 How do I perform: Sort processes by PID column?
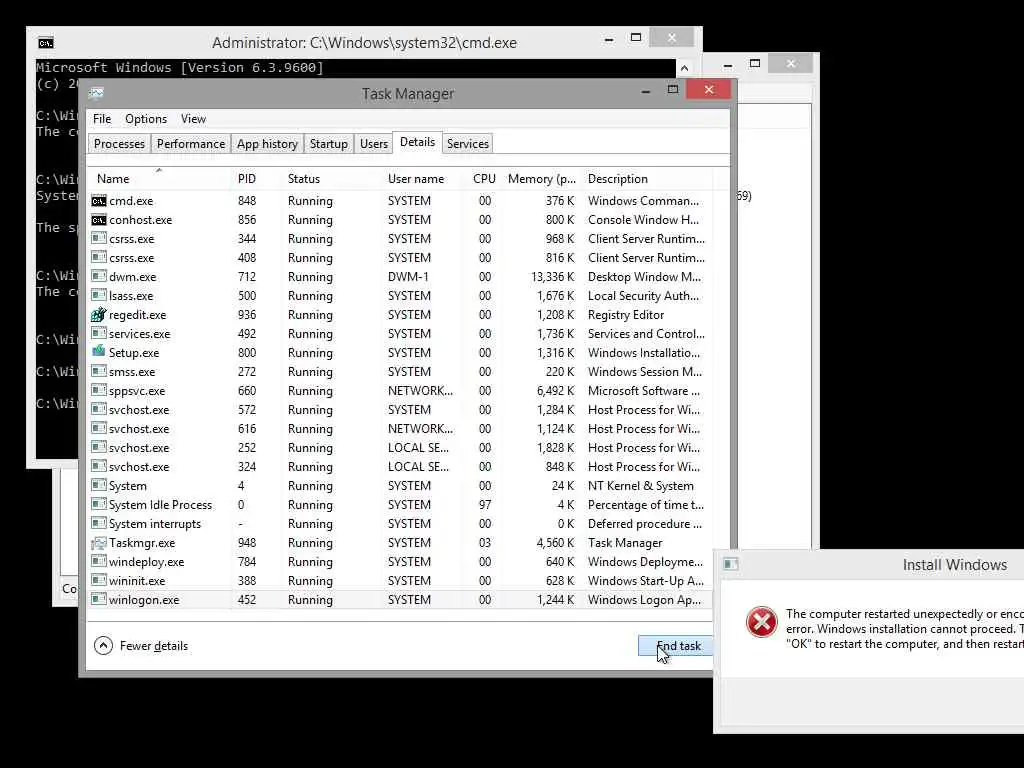coord(256,178)
